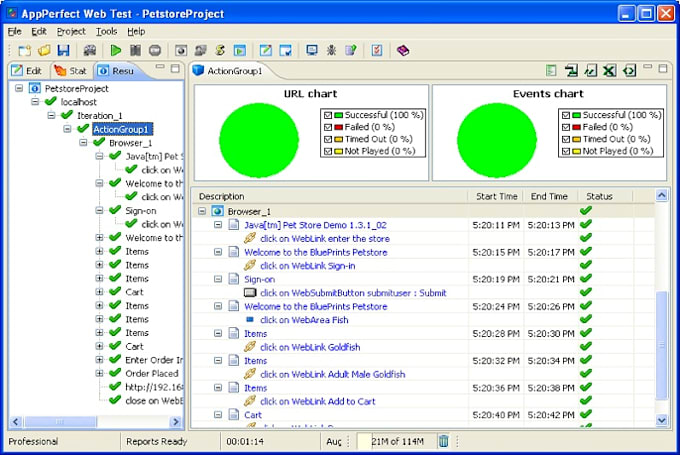Toggle Timed Out checkbox in URL chart legend
680x455 pixels.
tap(328, 139)
